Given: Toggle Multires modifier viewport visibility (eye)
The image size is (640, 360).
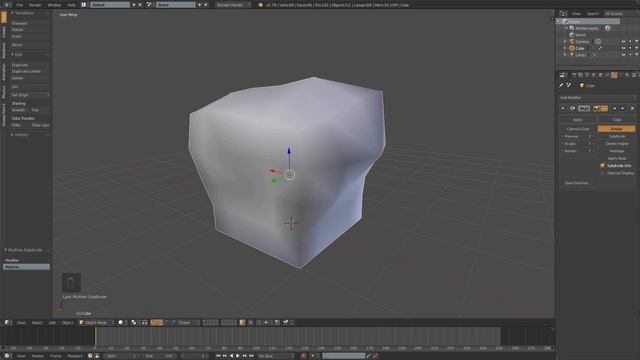Looking at the screenshot, I should pyautogui.click(x=604, y=109).
